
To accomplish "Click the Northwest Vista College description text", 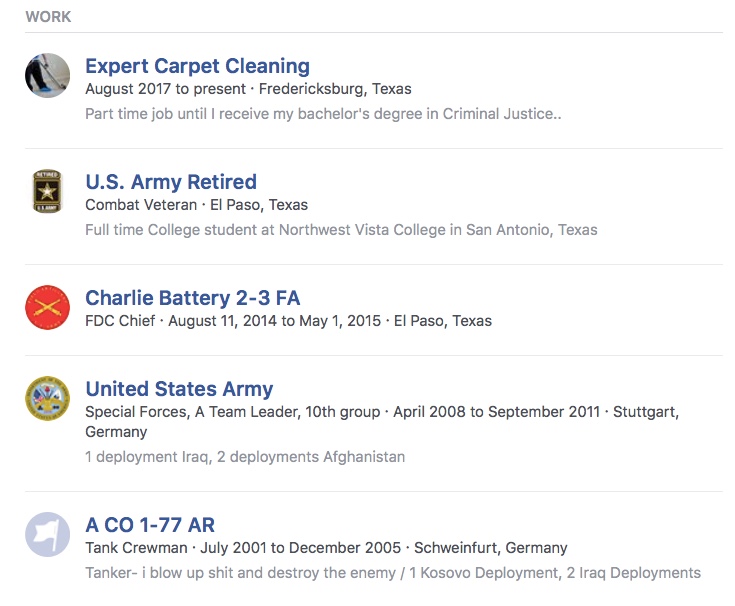I will (341, 230).
